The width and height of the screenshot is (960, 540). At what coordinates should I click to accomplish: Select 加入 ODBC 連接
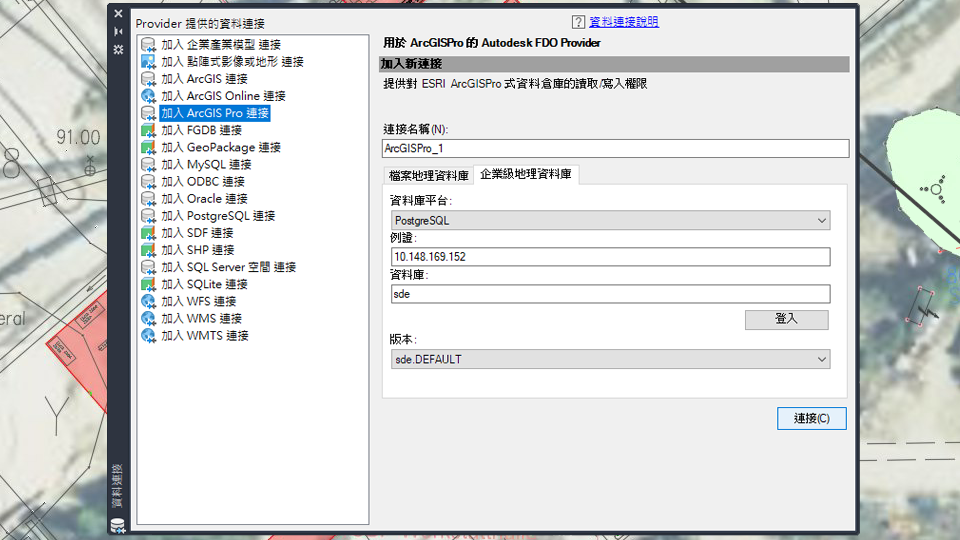click(203, 182)
